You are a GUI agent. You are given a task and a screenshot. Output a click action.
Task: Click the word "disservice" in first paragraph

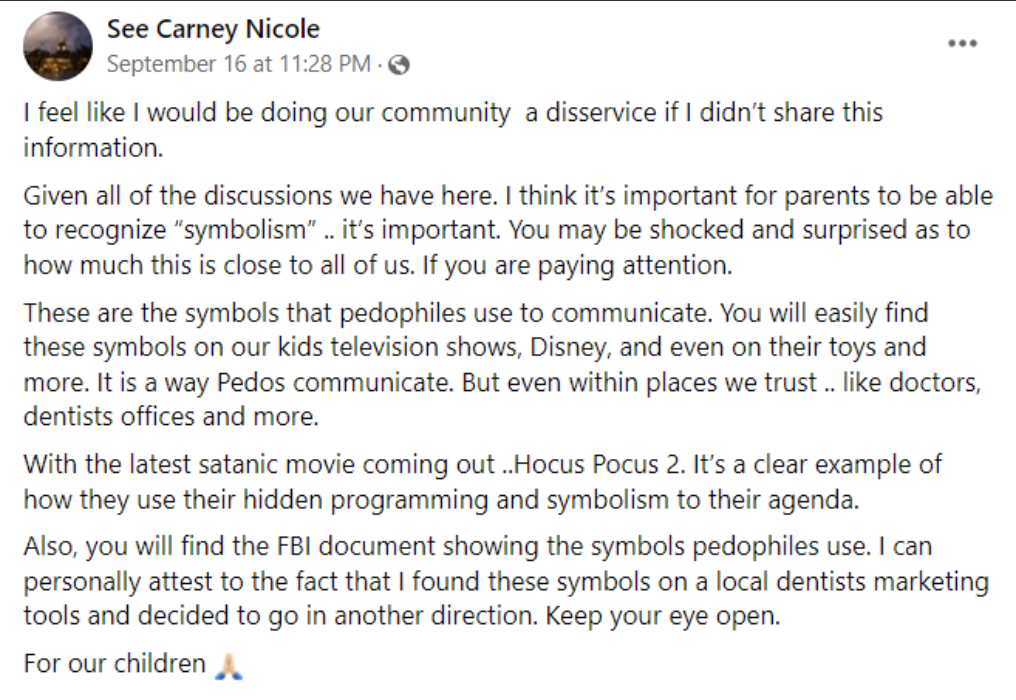pos(589,113)
